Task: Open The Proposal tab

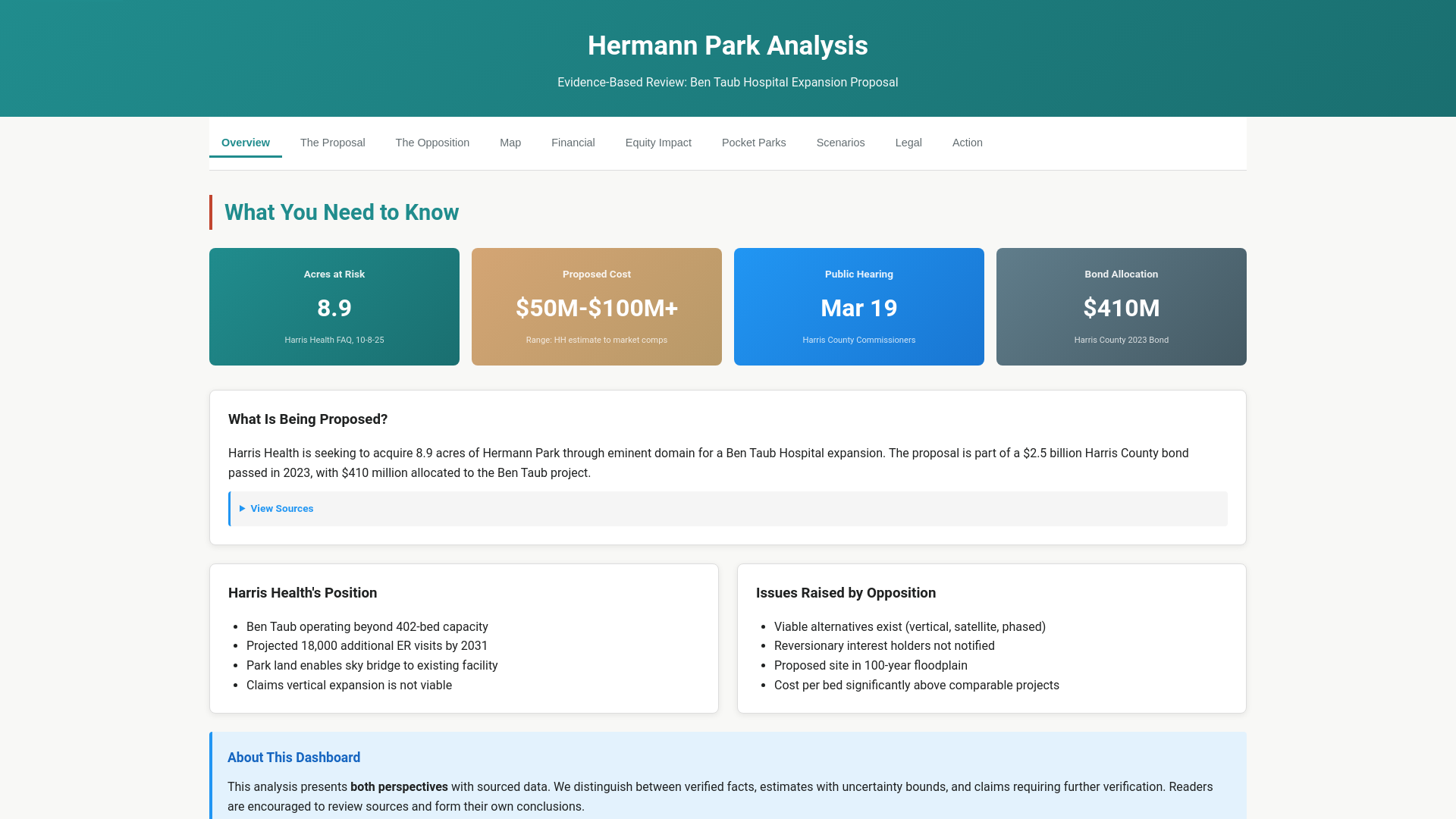Action: pyautogui.click(x=332, y=143)
